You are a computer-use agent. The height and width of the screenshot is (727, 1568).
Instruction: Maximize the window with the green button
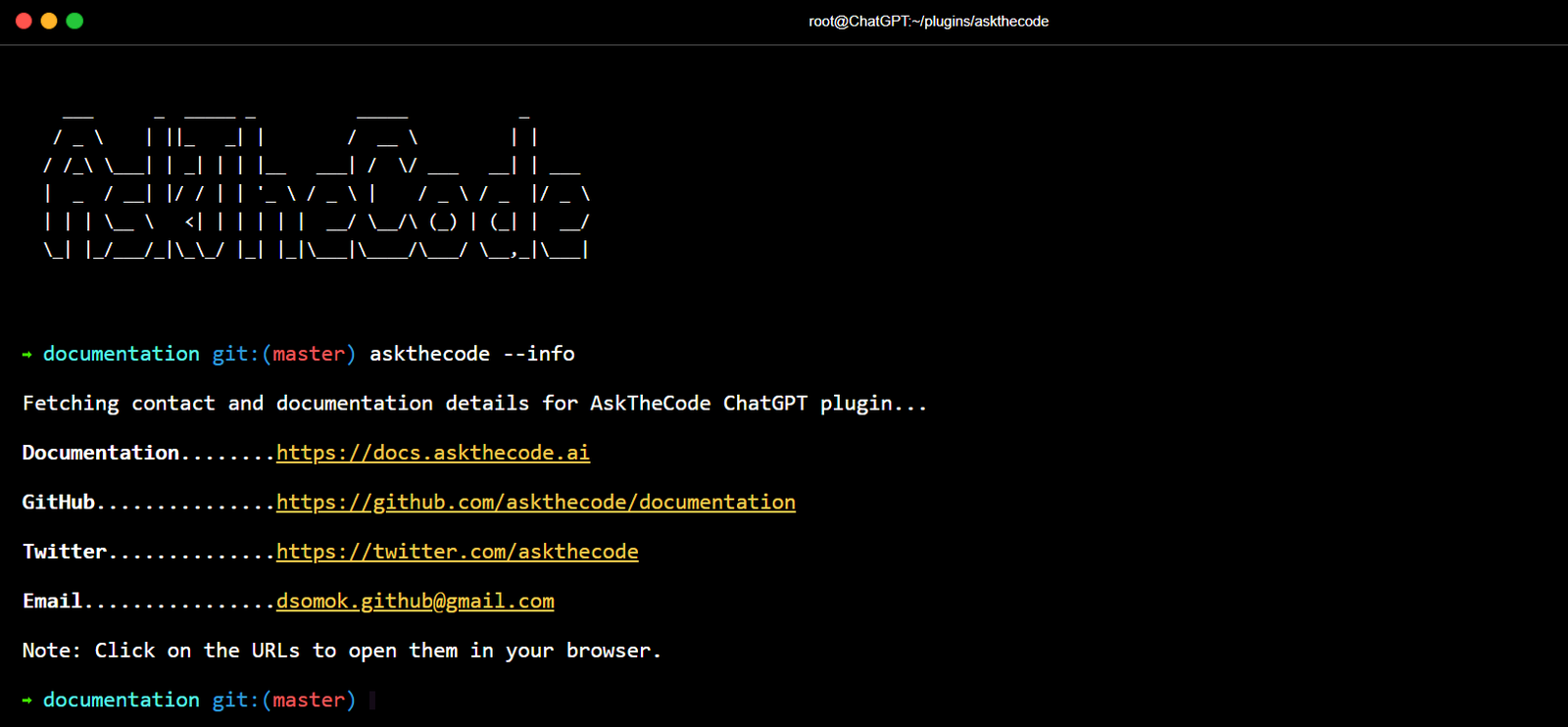[74, 21]
